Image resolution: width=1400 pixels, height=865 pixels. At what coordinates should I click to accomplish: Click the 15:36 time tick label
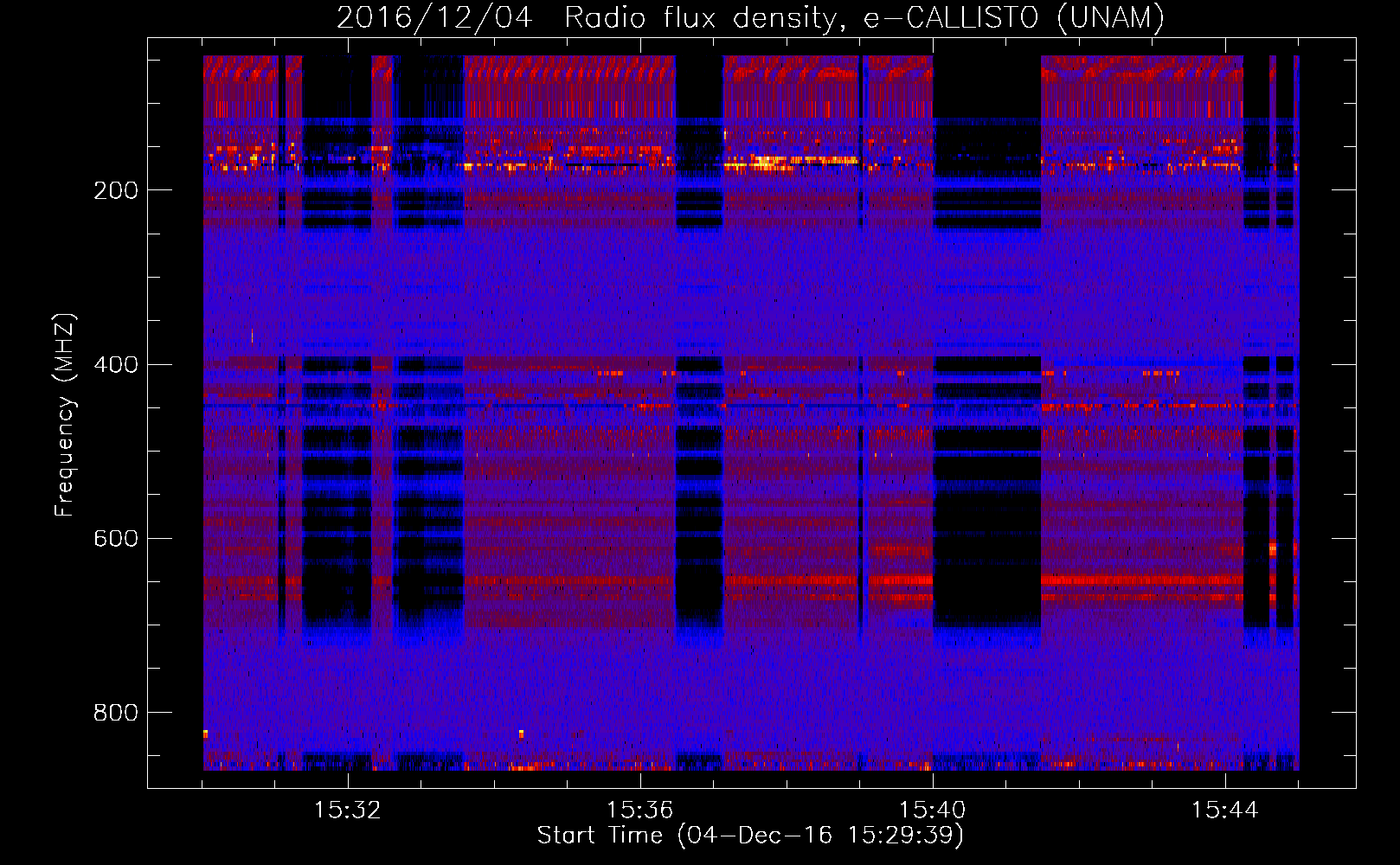[640, 810]
